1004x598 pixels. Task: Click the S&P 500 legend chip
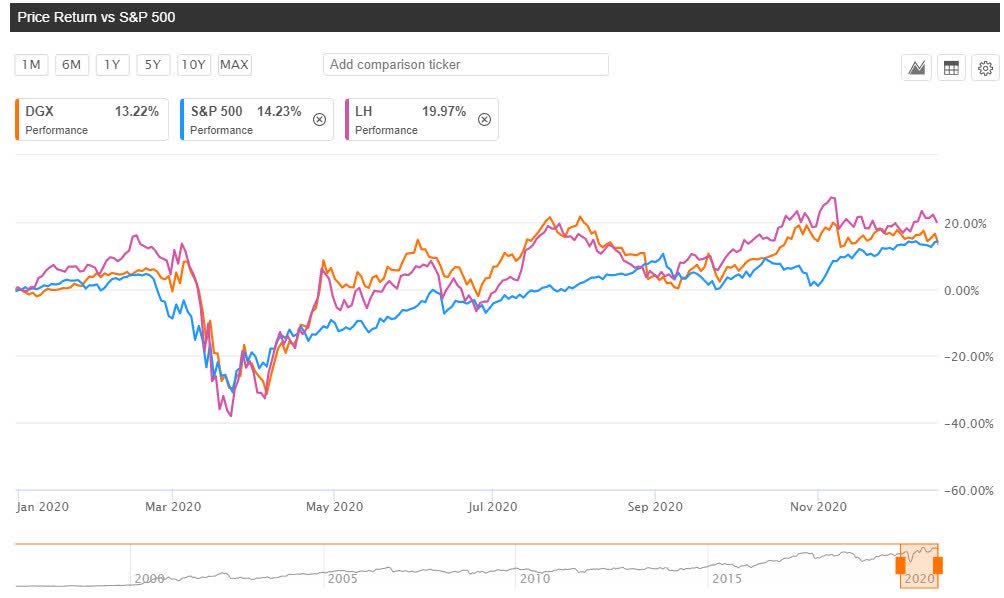[x=245, y=119]
